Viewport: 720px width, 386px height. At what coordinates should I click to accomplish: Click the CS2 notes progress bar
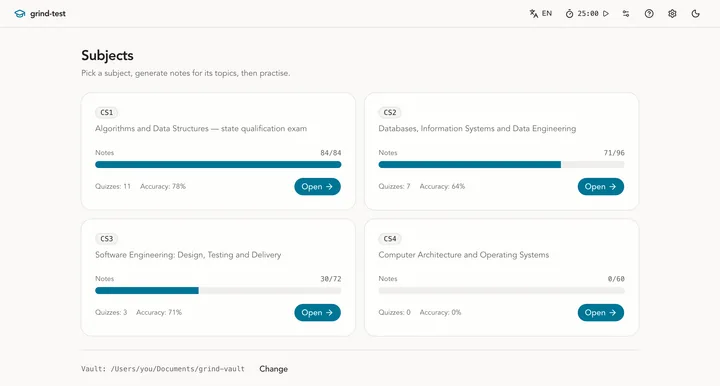(x=501, y=164)
